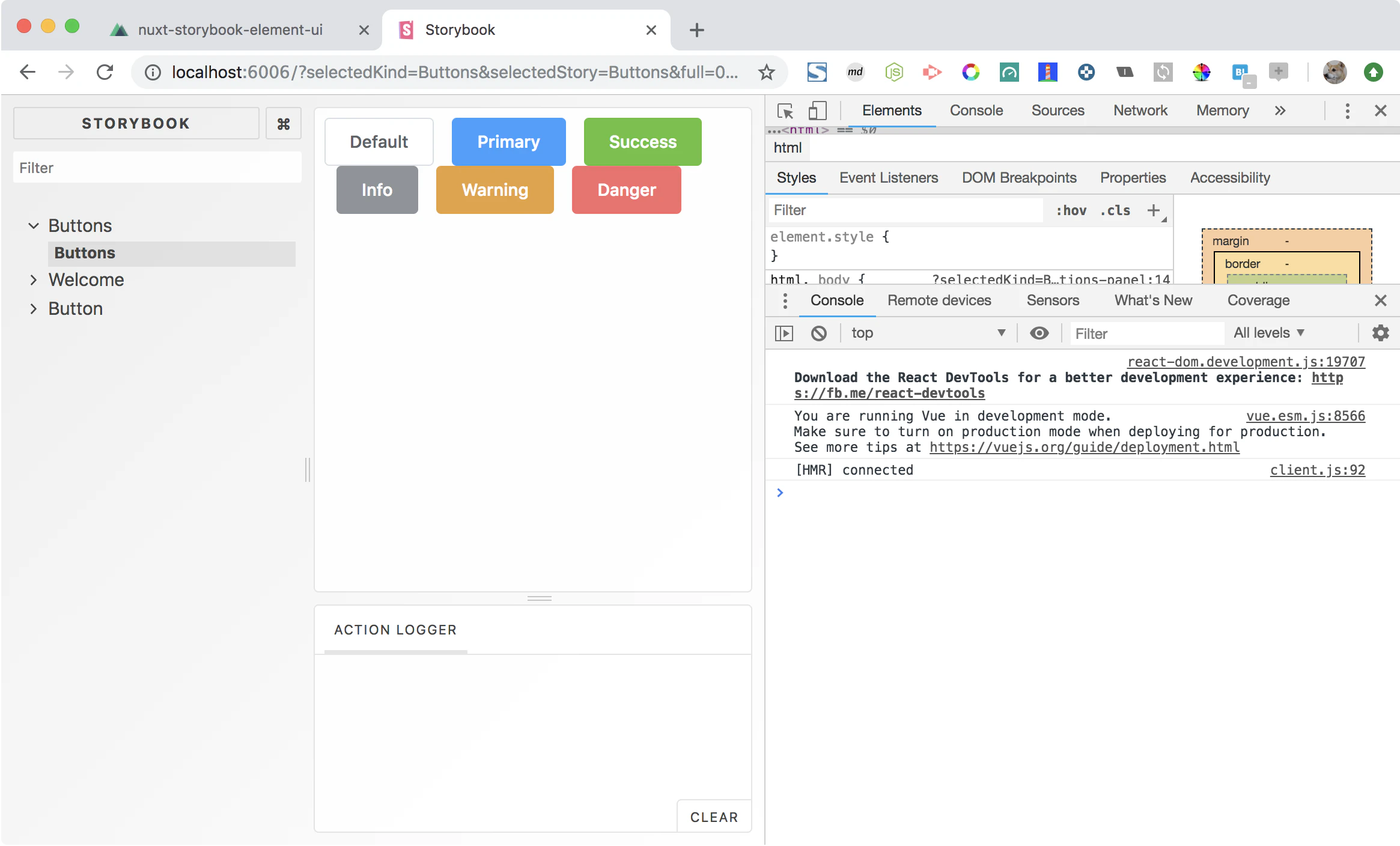Image resolution: width=1400 pixels, height=846 pixels.
Task: Open console drawer more options menu
Action: (x=785, y=301)
